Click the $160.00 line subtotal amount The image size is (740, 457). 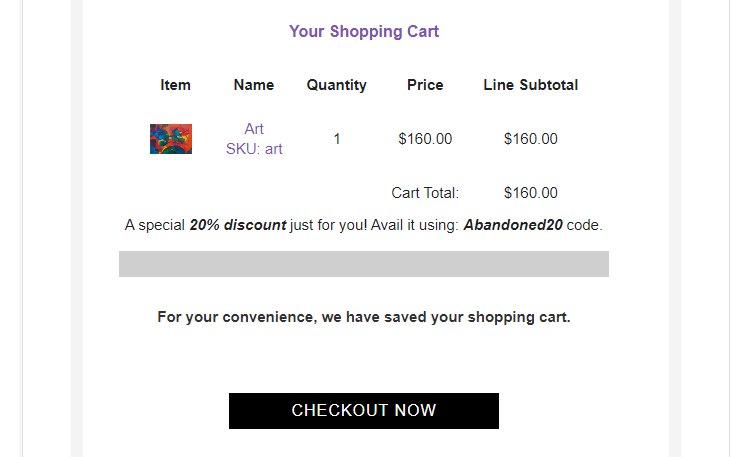click(x=530, y=139)
